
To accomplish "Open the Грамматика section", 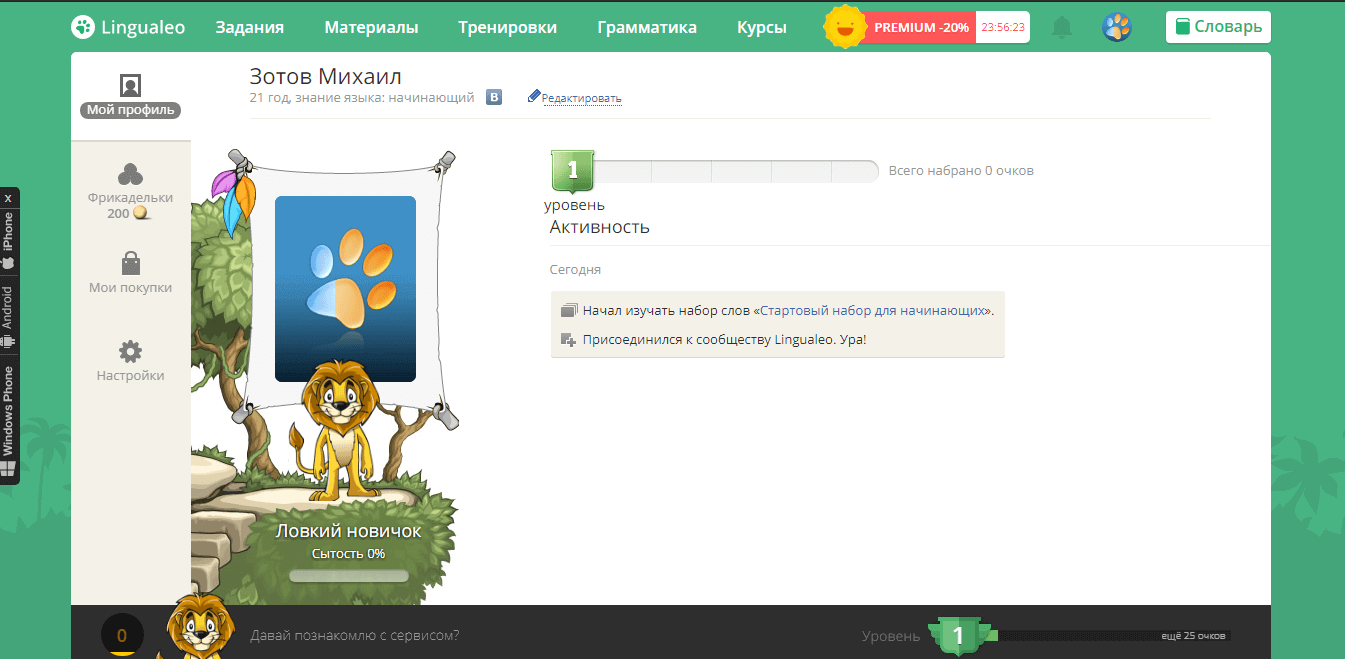I will coord(646,27).
